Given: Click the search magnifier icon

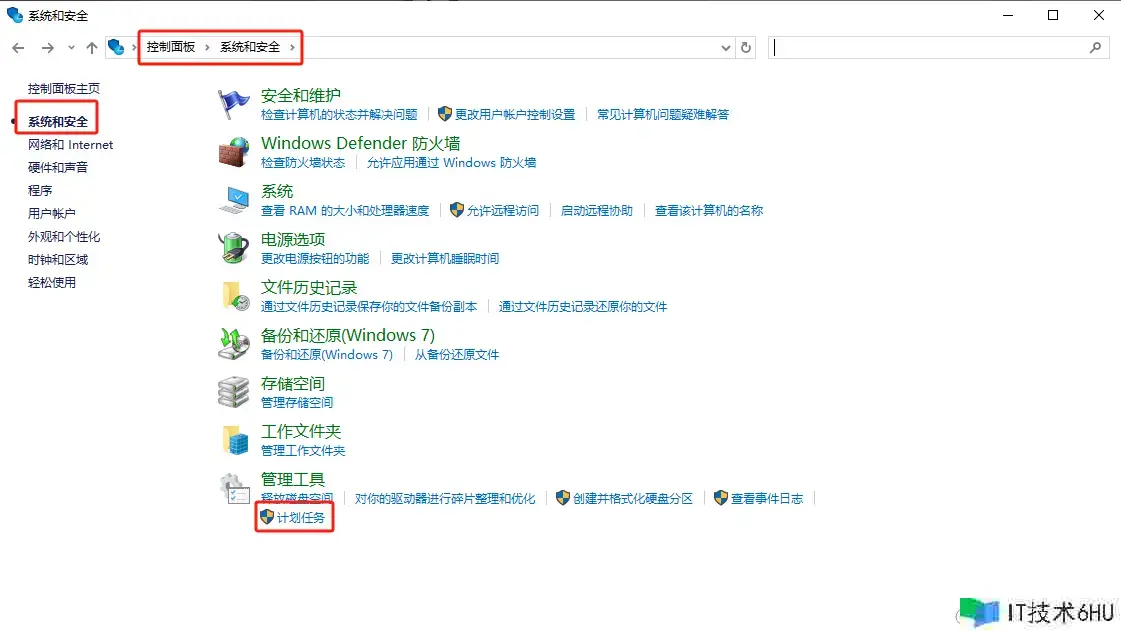Looking at the screenshot, I should click(x=1095, y=48).
